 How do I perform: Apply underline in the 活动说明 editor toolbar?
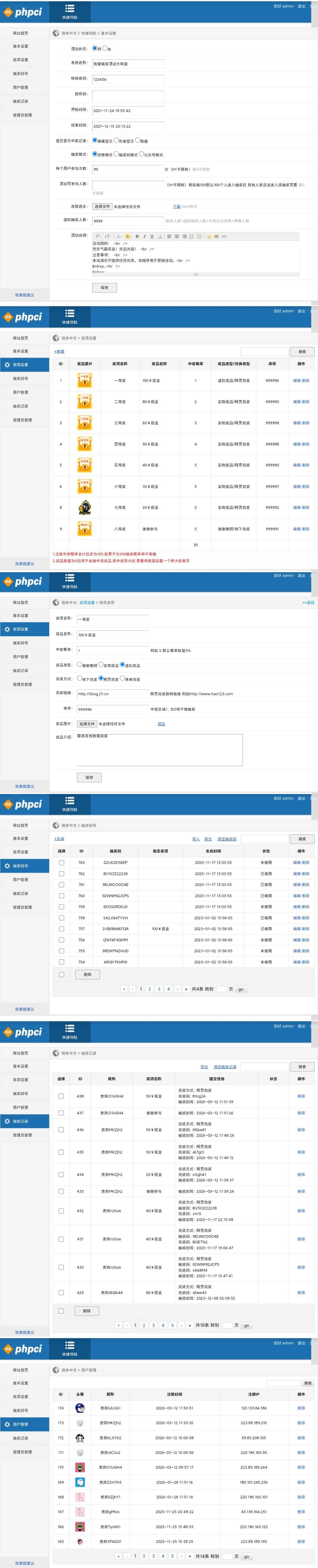152,236
